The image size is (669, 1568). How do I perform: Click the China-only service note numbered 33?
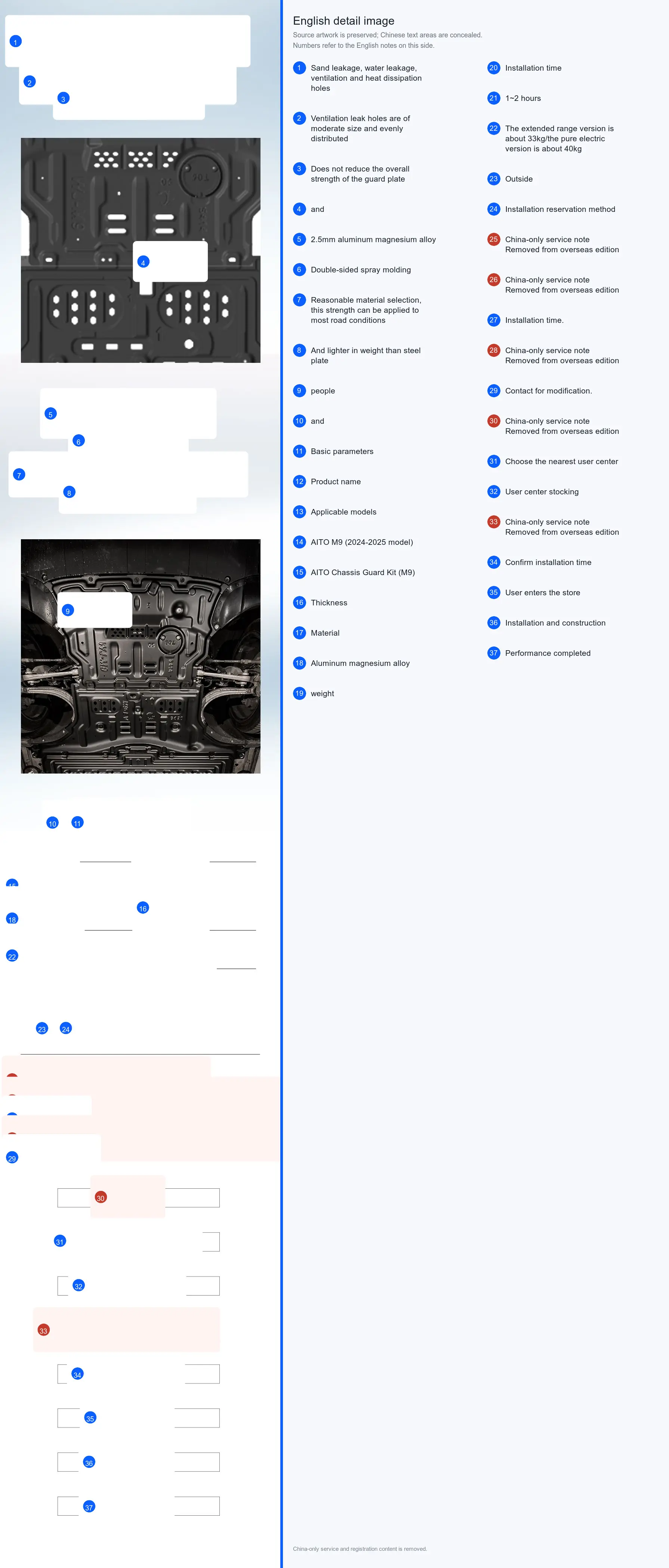tap(562, 527)
